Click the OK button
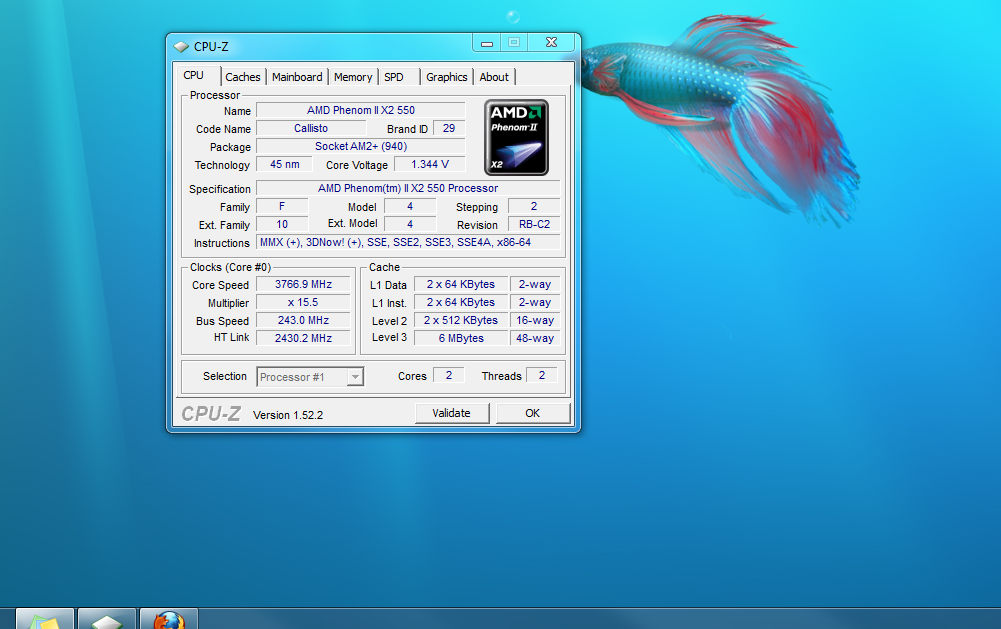 tap(533, 413)
